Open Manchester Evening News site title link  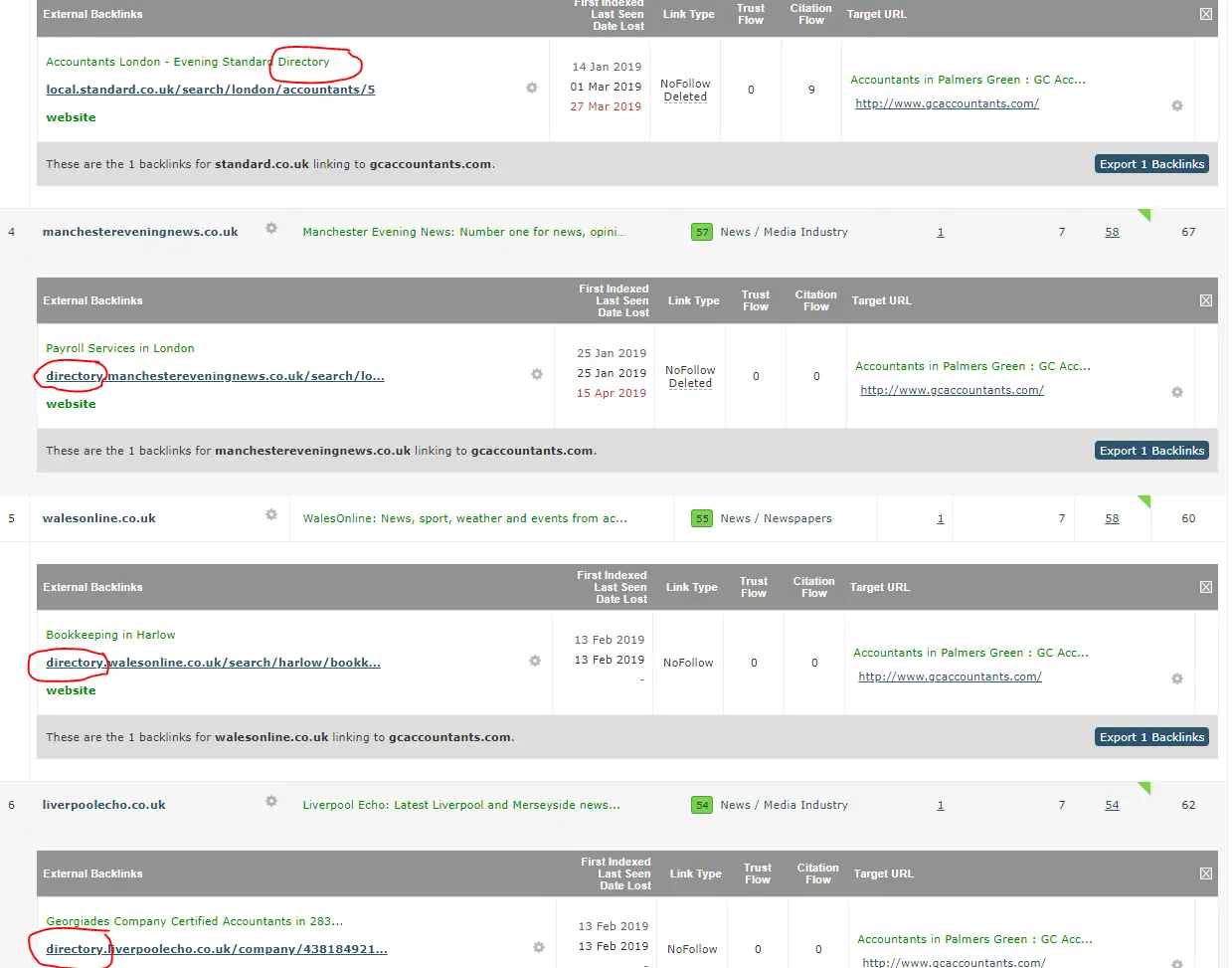(x=463, y=232)
